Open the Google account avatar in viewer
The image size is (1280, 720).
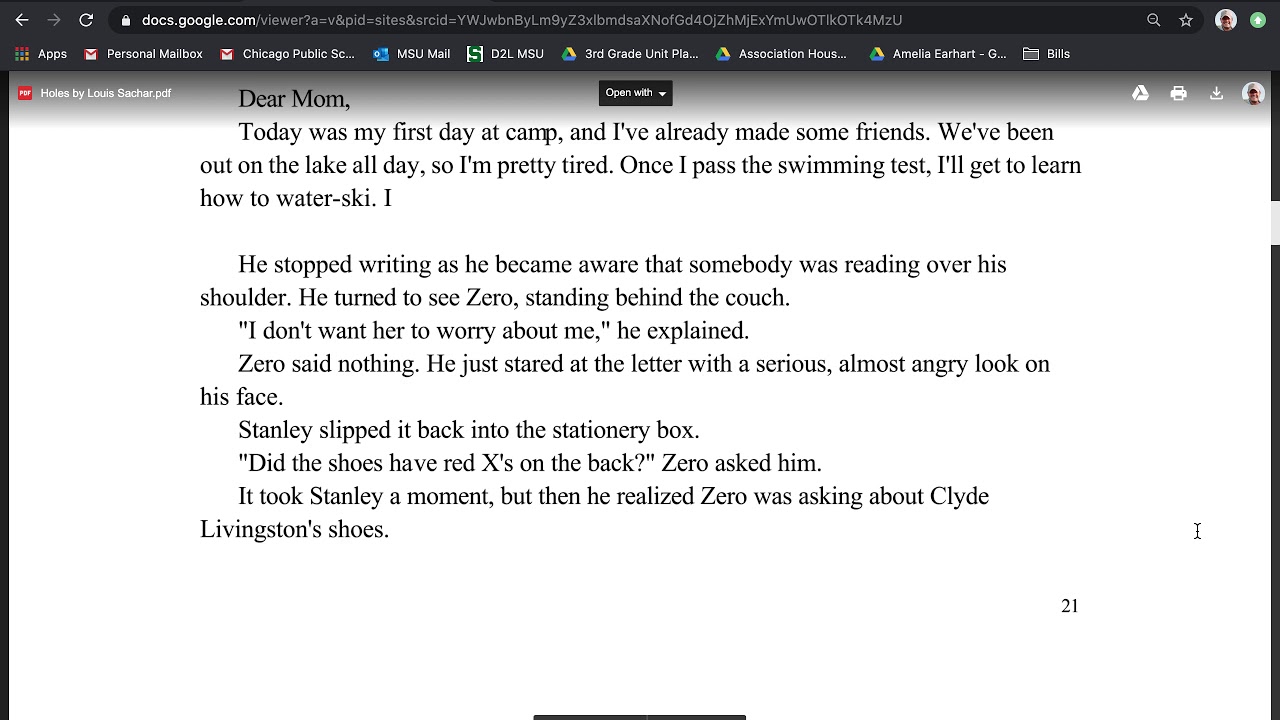(1253, 93)
